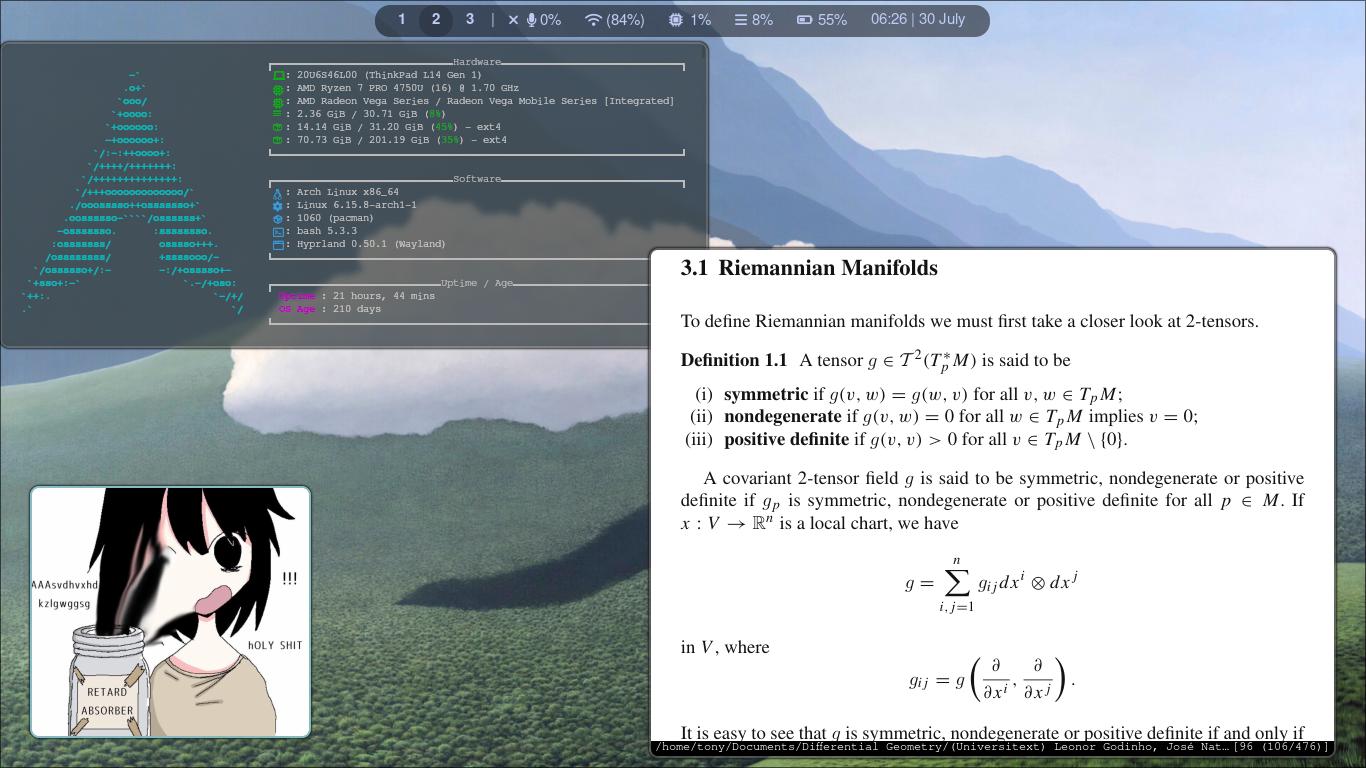Focus the Retard Absorber jar image window
Screen dimensions: 1366x768
(171, 612)
